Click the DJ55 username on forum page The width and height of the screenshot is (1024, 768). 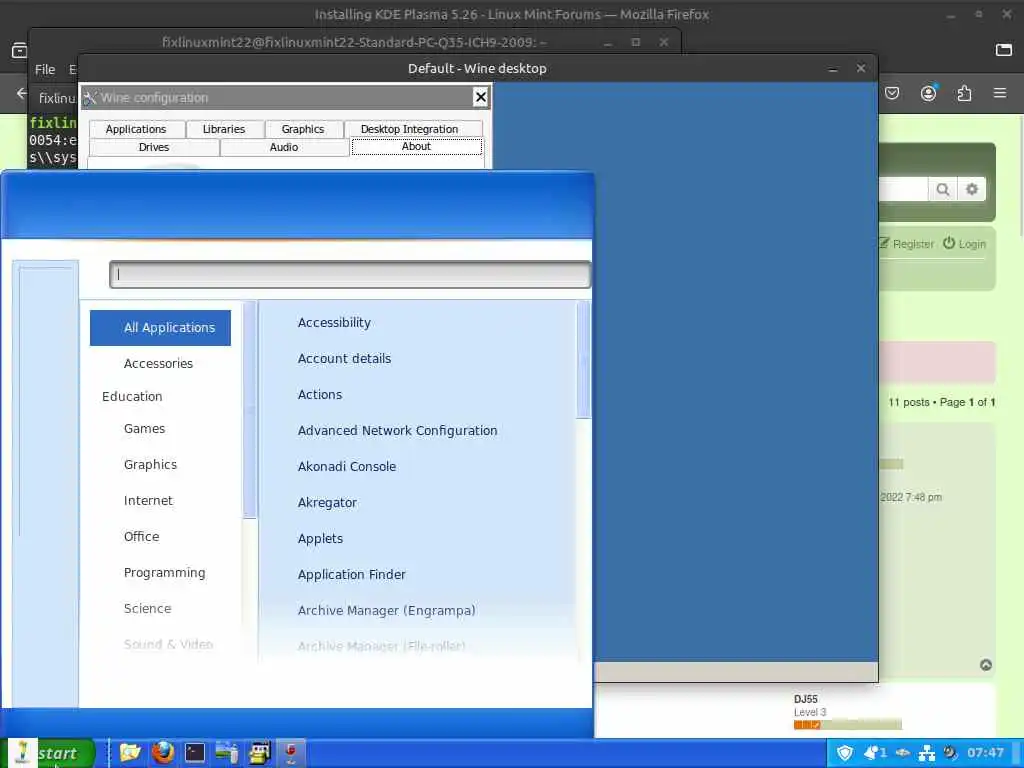806,699
